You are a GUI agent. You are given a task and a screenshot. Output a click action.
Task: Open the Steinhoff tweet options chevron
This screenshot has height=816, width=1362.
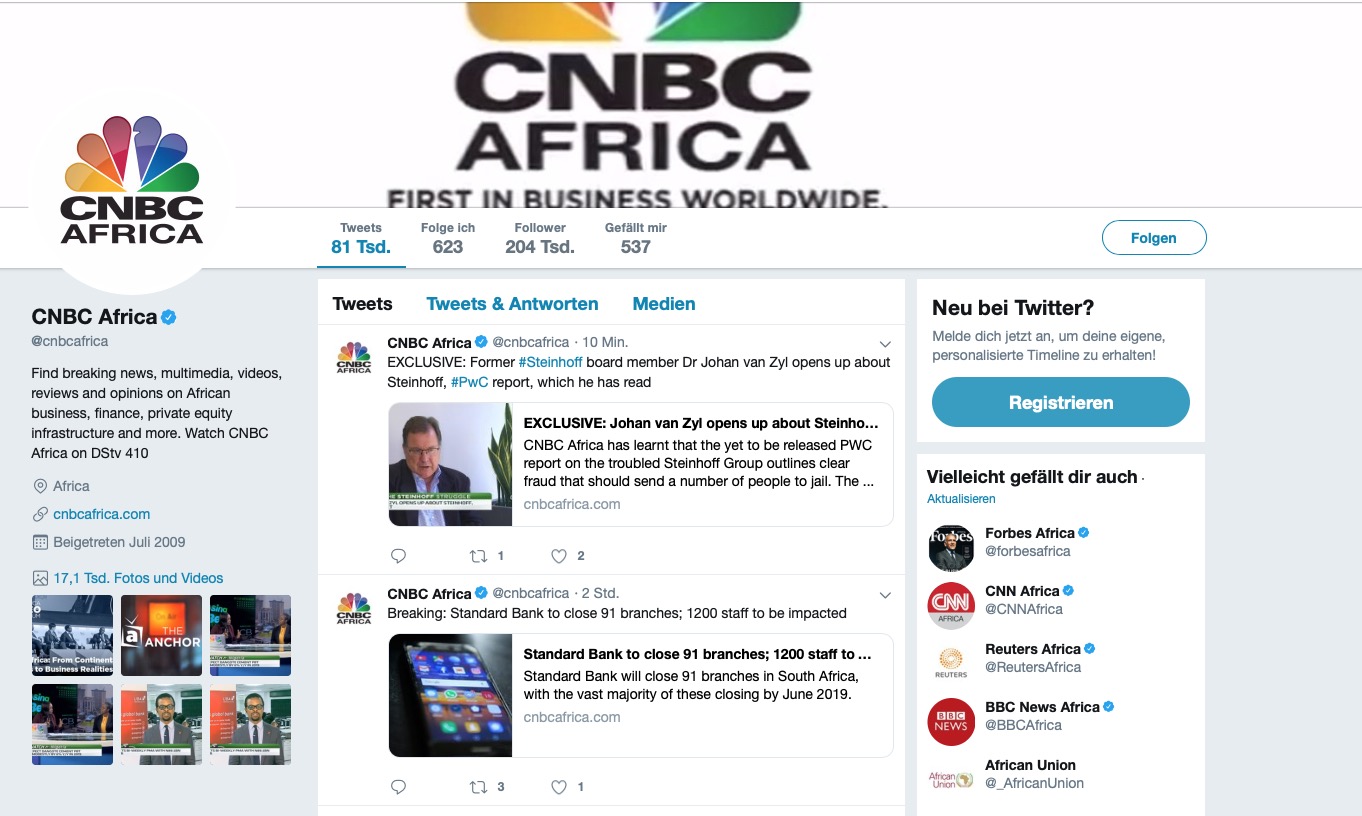[884, 343]
